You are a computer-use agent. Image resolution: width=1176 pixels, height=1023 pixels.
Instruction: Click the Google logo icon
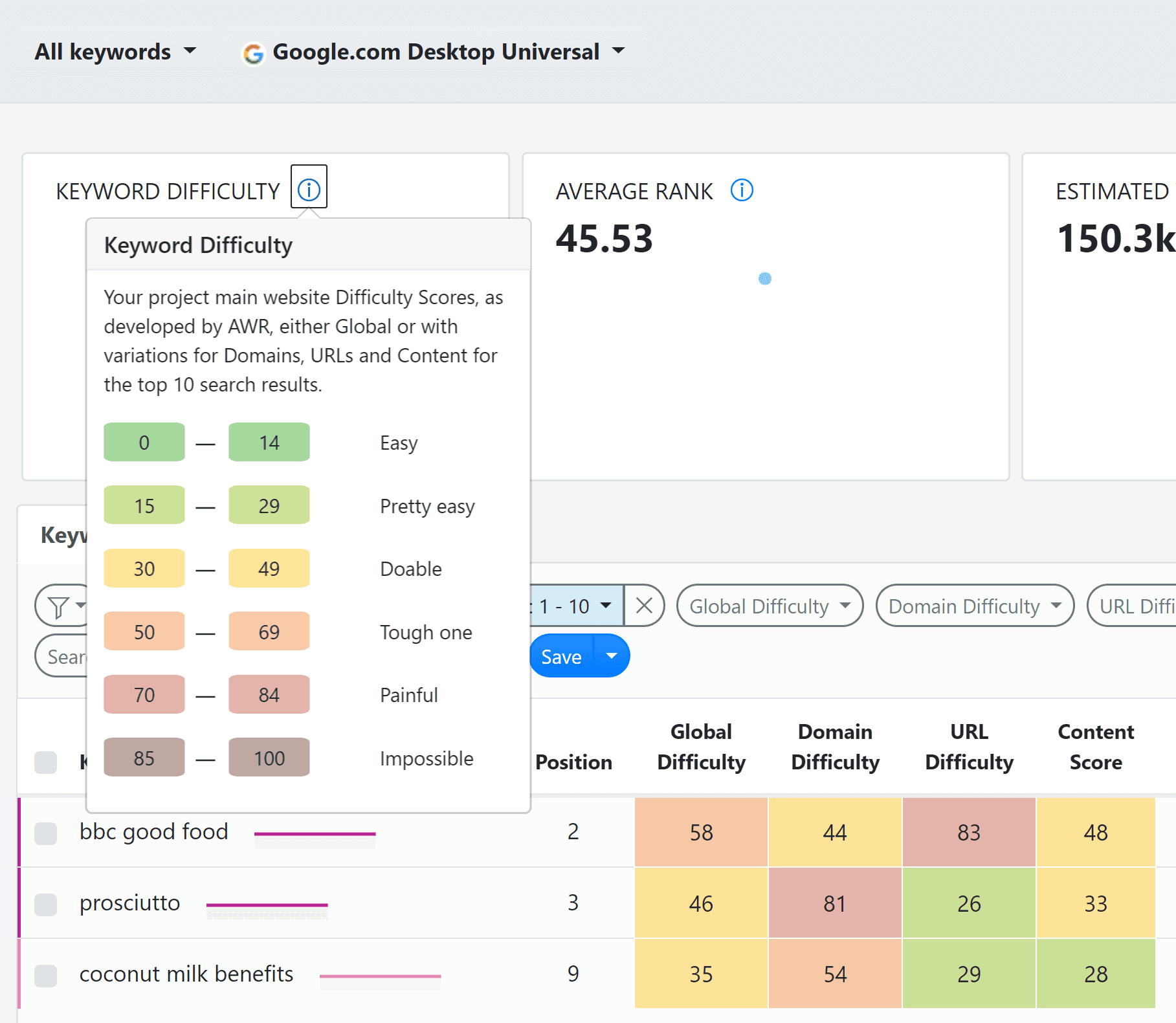253,53
